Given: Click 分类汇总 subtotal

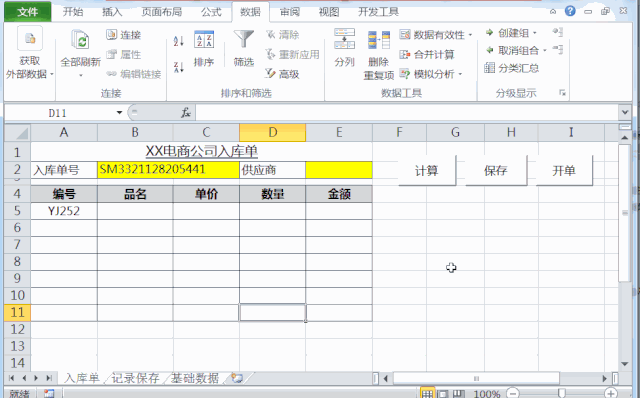Looking at the screenshot, I should click(512, 68).
